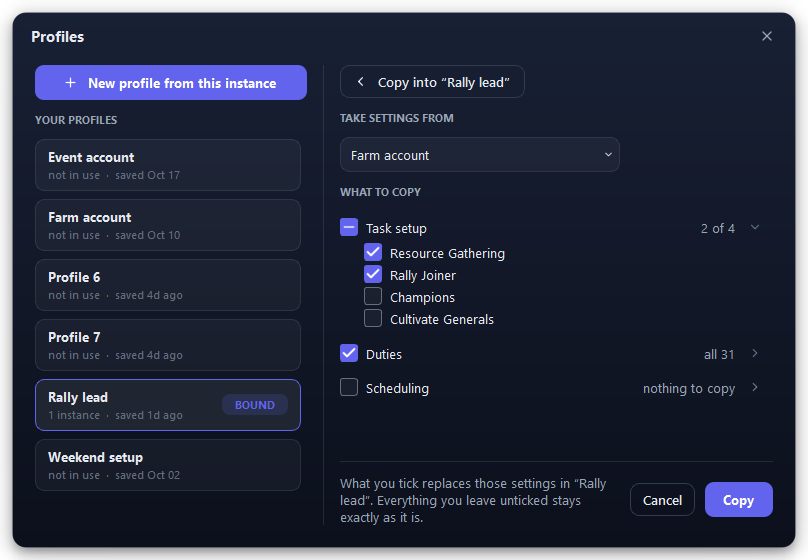Click the Resource Gathering label
Screen dimensions: 808x560
click(x=447, y=253)
